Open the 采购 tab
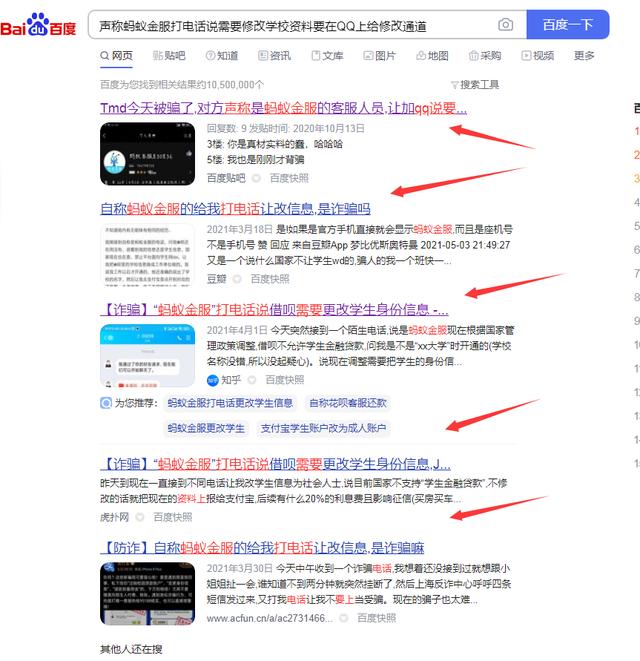 coord(485,56)
